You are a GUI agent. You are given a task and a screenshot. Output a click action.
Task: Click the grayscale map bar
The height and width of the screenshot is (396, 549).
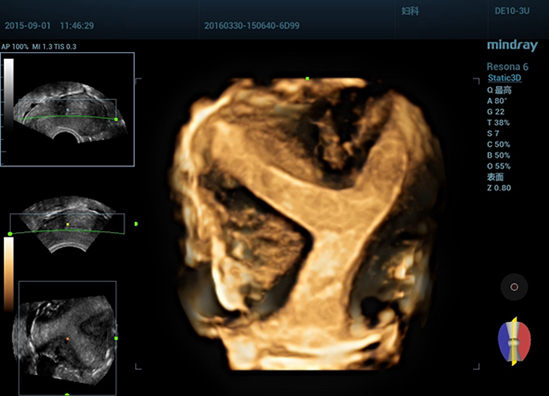tap(9, 95)
